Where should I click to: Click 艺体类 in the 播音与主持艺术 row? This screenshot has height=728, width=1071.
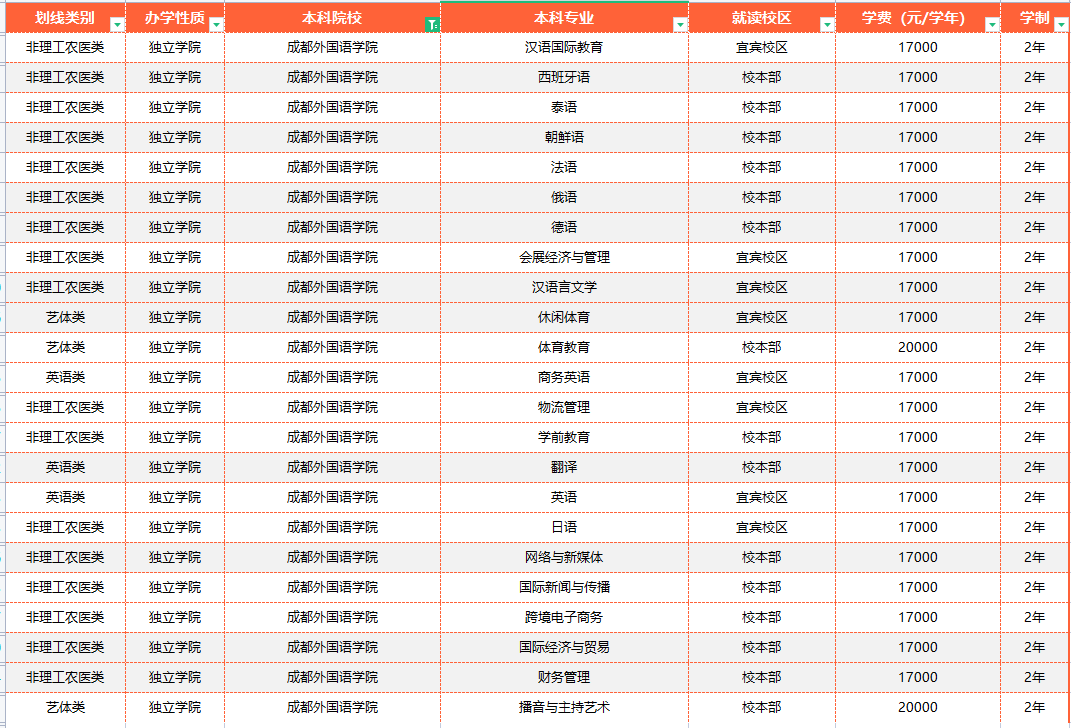(x=66, y=708)
